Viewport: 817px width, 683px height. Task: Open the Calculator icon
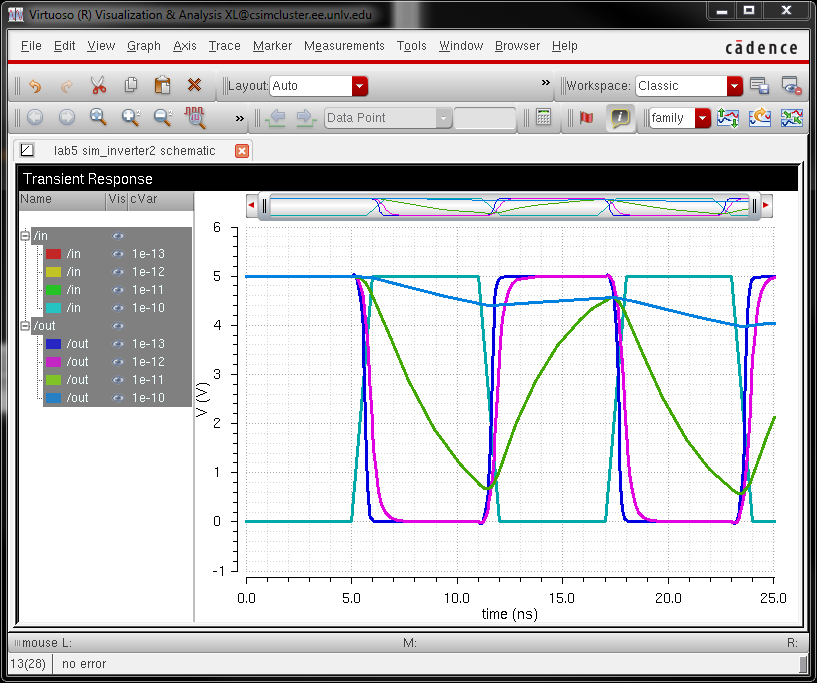tap(544, 118)
